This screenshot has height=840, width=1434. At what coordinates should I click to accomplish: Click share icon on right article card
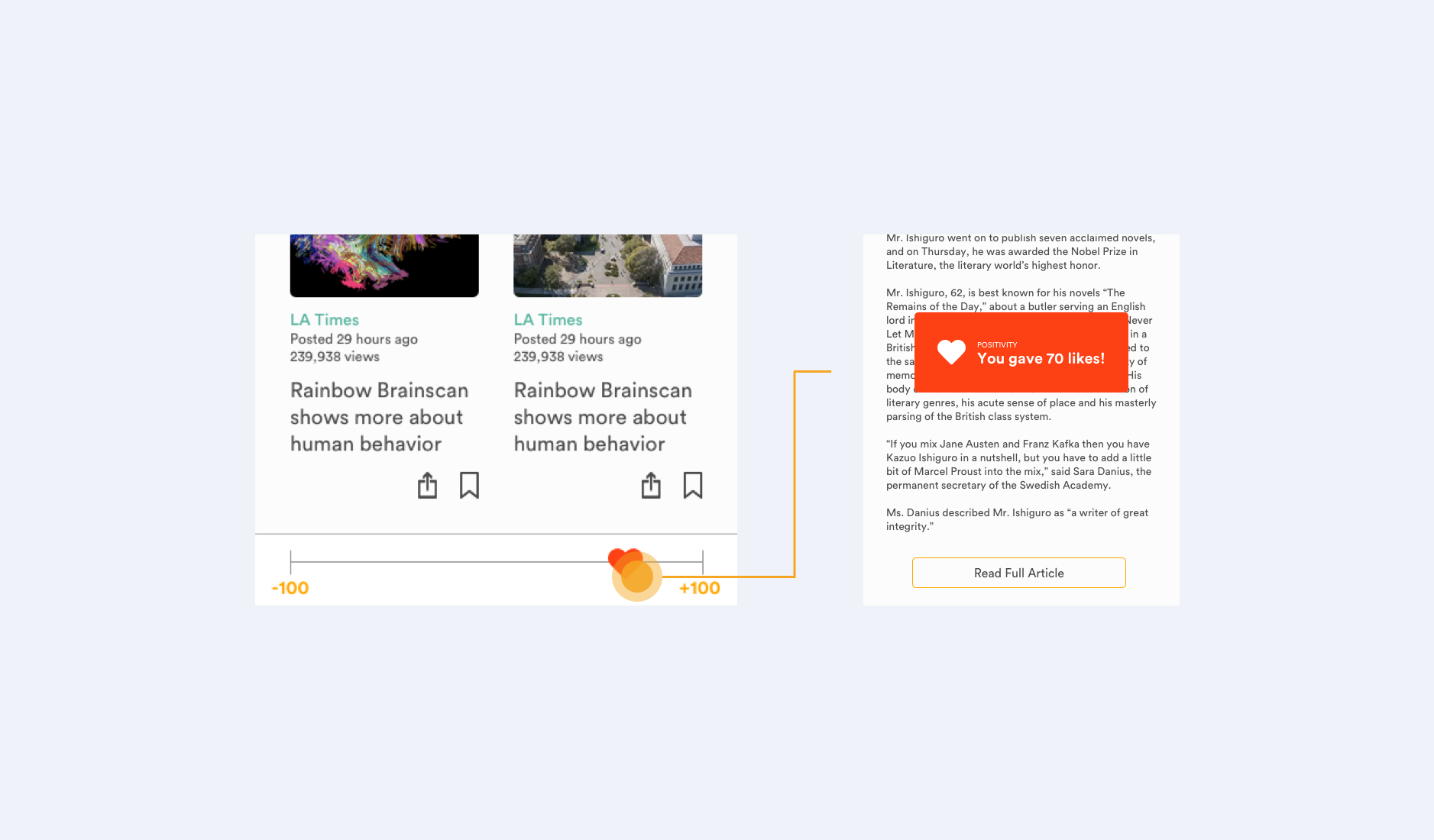pyautogui.click(x=651, y=485)
